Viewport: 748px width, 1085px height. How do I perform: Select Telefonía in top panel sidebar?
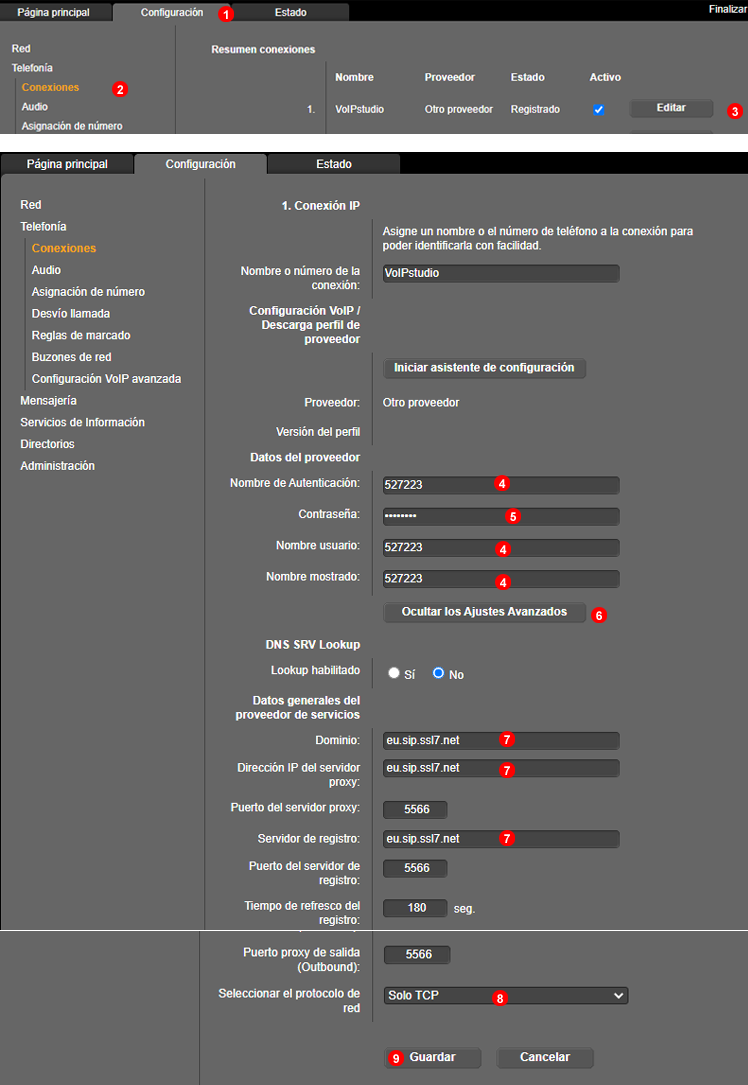[x=32, y=68]
